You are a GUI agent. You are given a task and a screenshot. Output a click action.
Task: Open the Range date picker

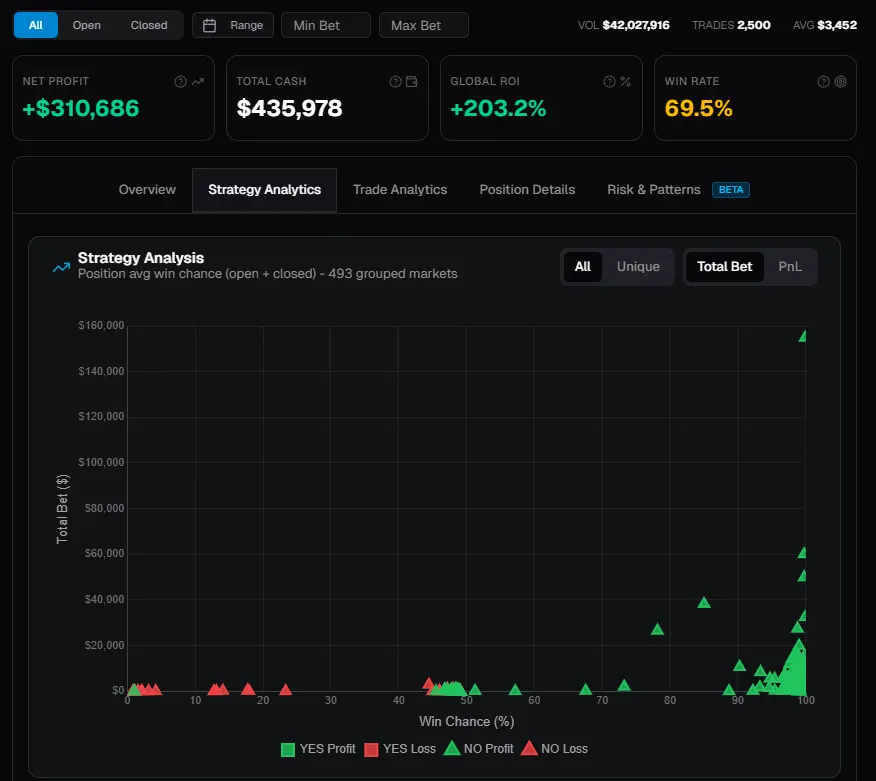[233, 25]
